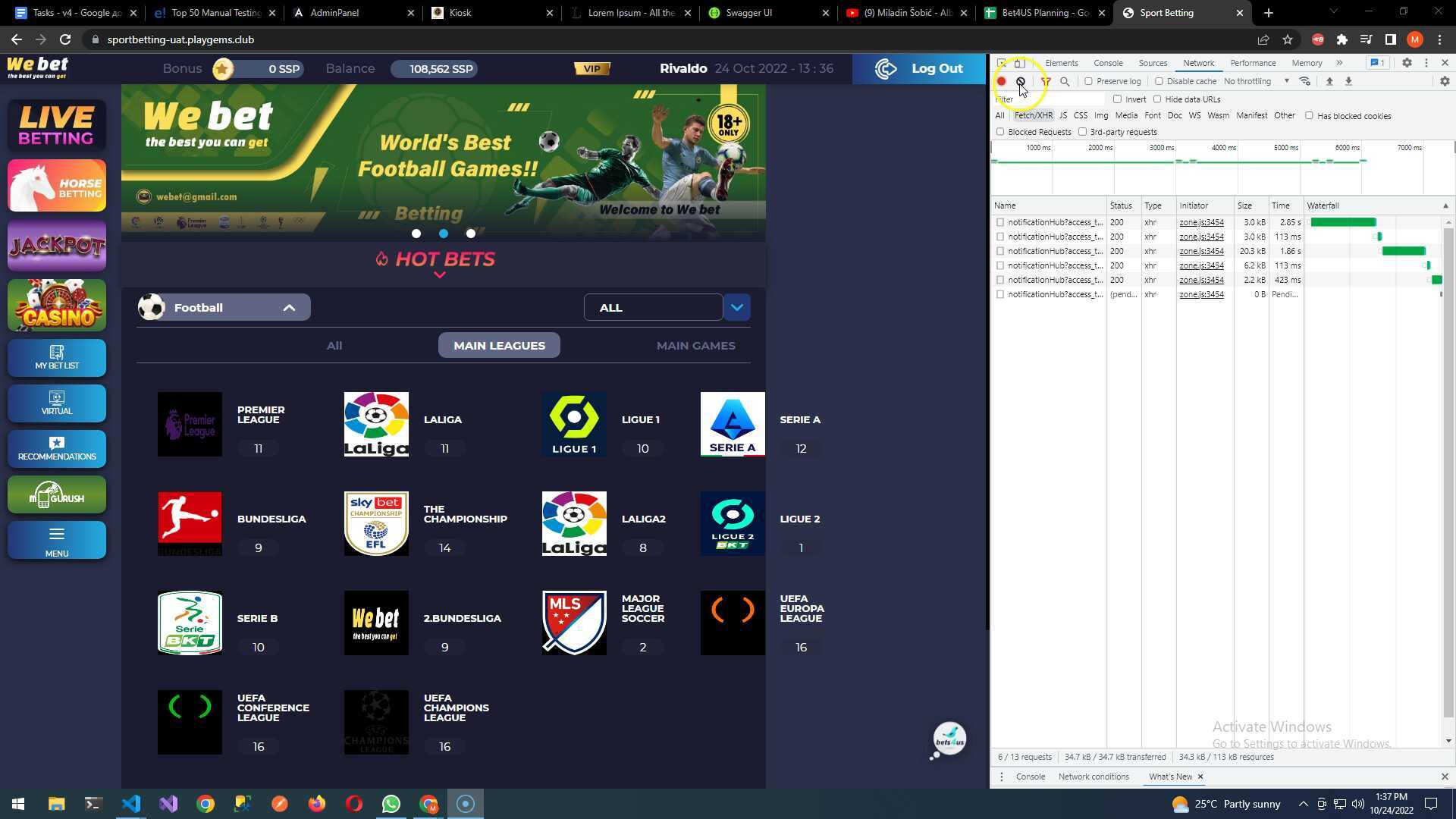This screenshot has height=819, width=1456.
Task: Click the export HAR download arrow
Action: 1348,81
